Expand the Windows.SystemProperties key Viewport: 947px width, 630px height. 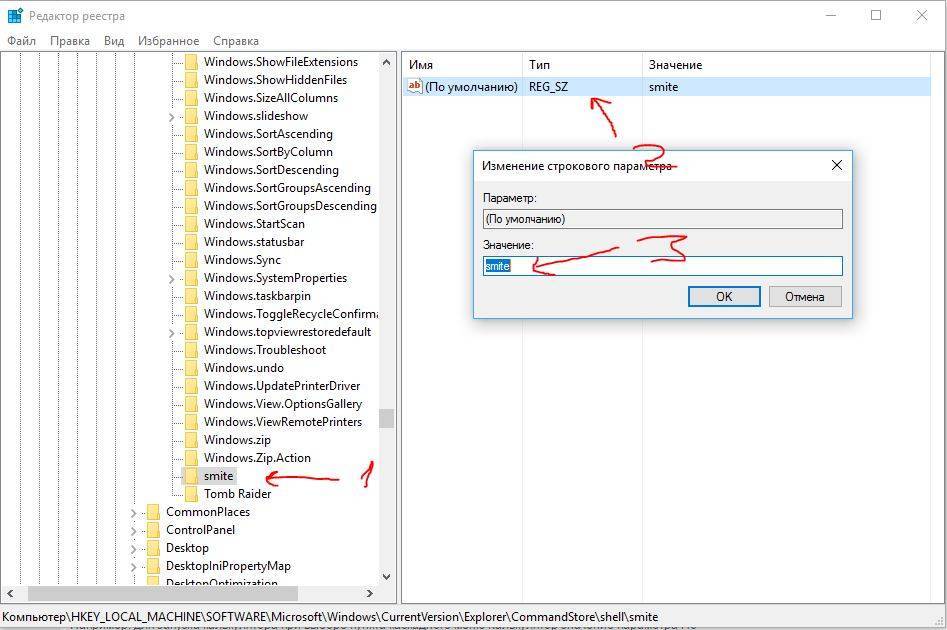(x=171, y=279)
